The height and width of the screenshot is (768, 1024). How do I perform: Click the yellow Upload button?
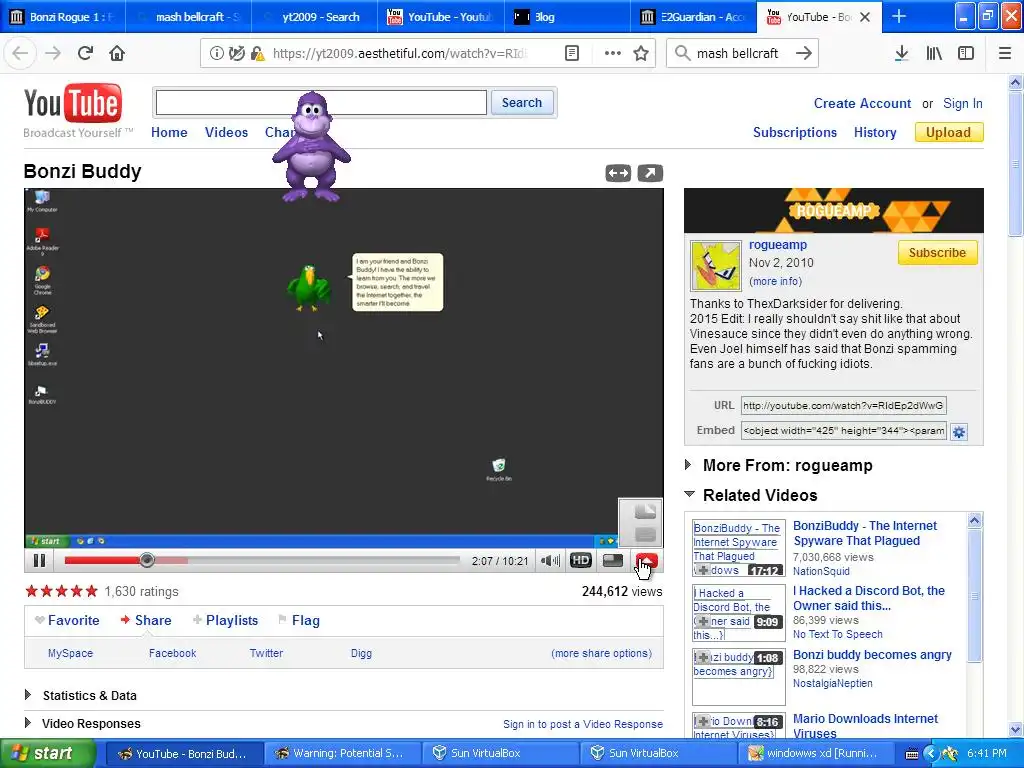(x=949, y=132)
